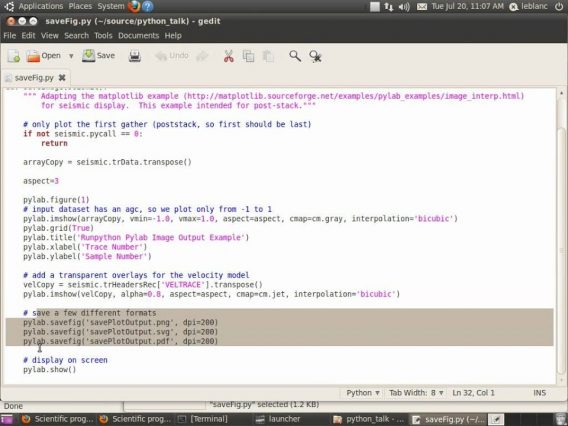Click the clock showing Tue Jul 20
The image size is (568, 426).
[467, 6]
